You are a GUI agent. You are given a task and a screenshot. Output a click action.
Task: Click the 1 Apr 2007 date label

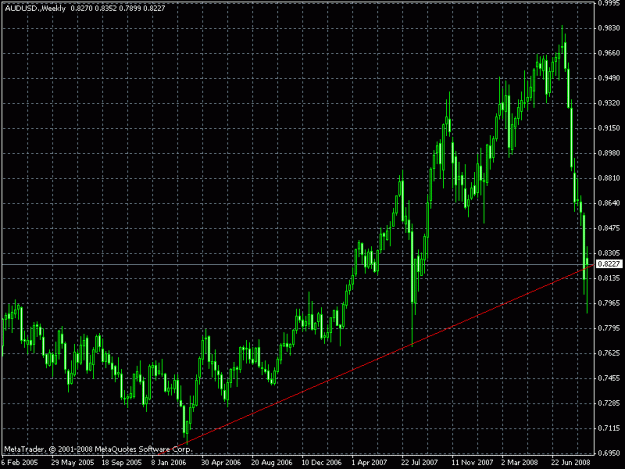click(369, 463)
